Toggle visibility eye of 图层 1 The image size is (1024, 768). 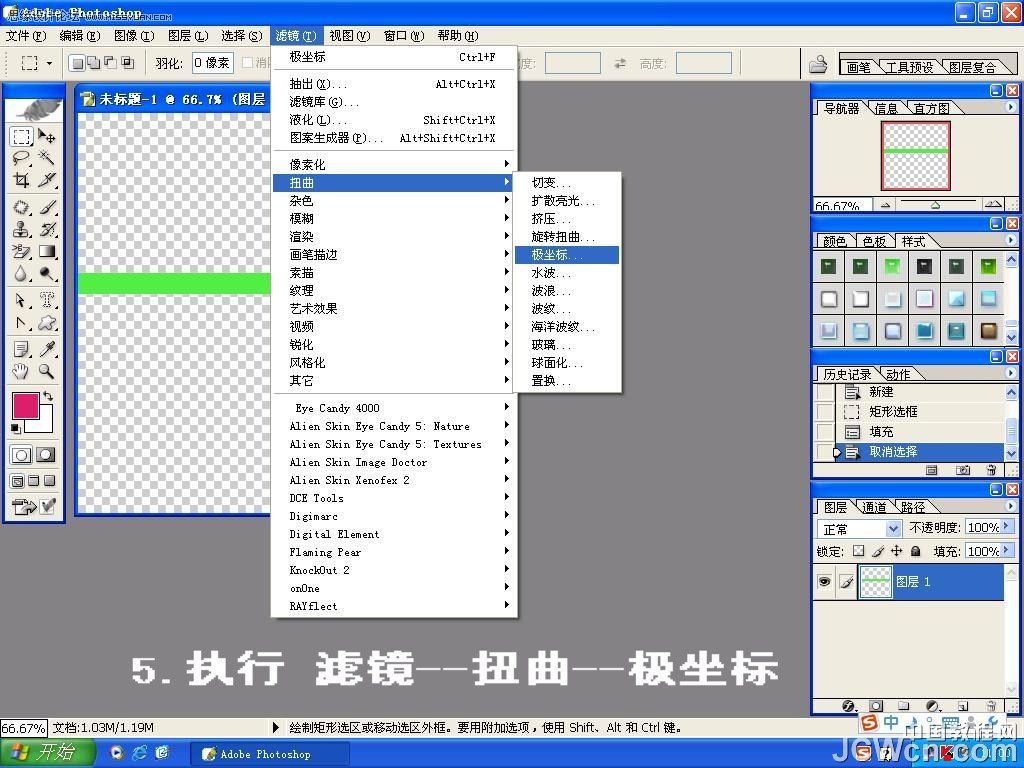click(825, 581)
